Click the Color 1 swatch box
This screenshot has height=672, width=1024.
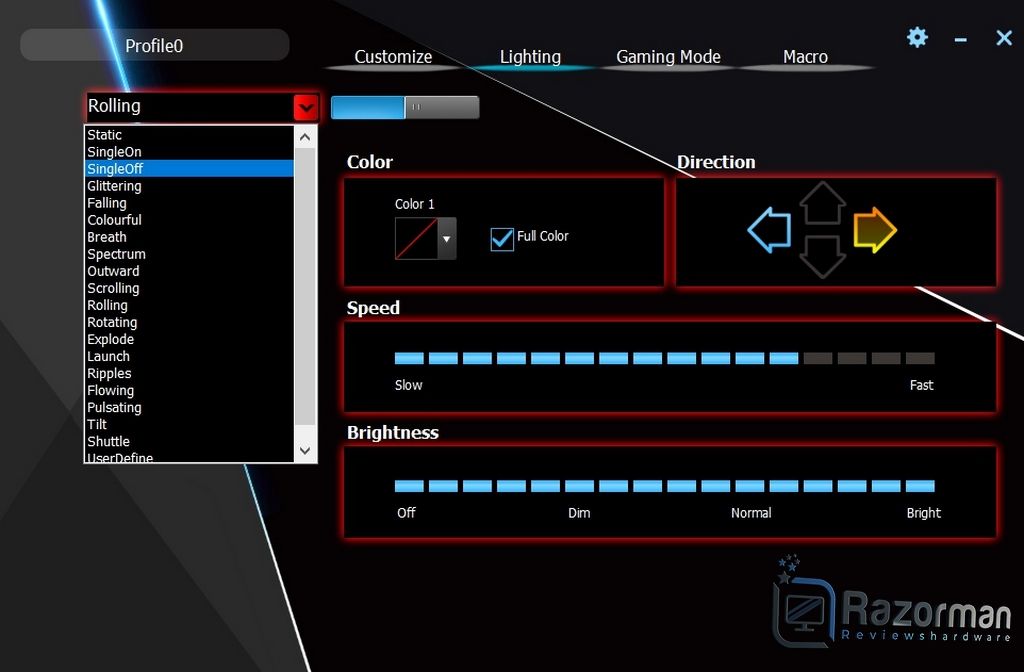417,239
